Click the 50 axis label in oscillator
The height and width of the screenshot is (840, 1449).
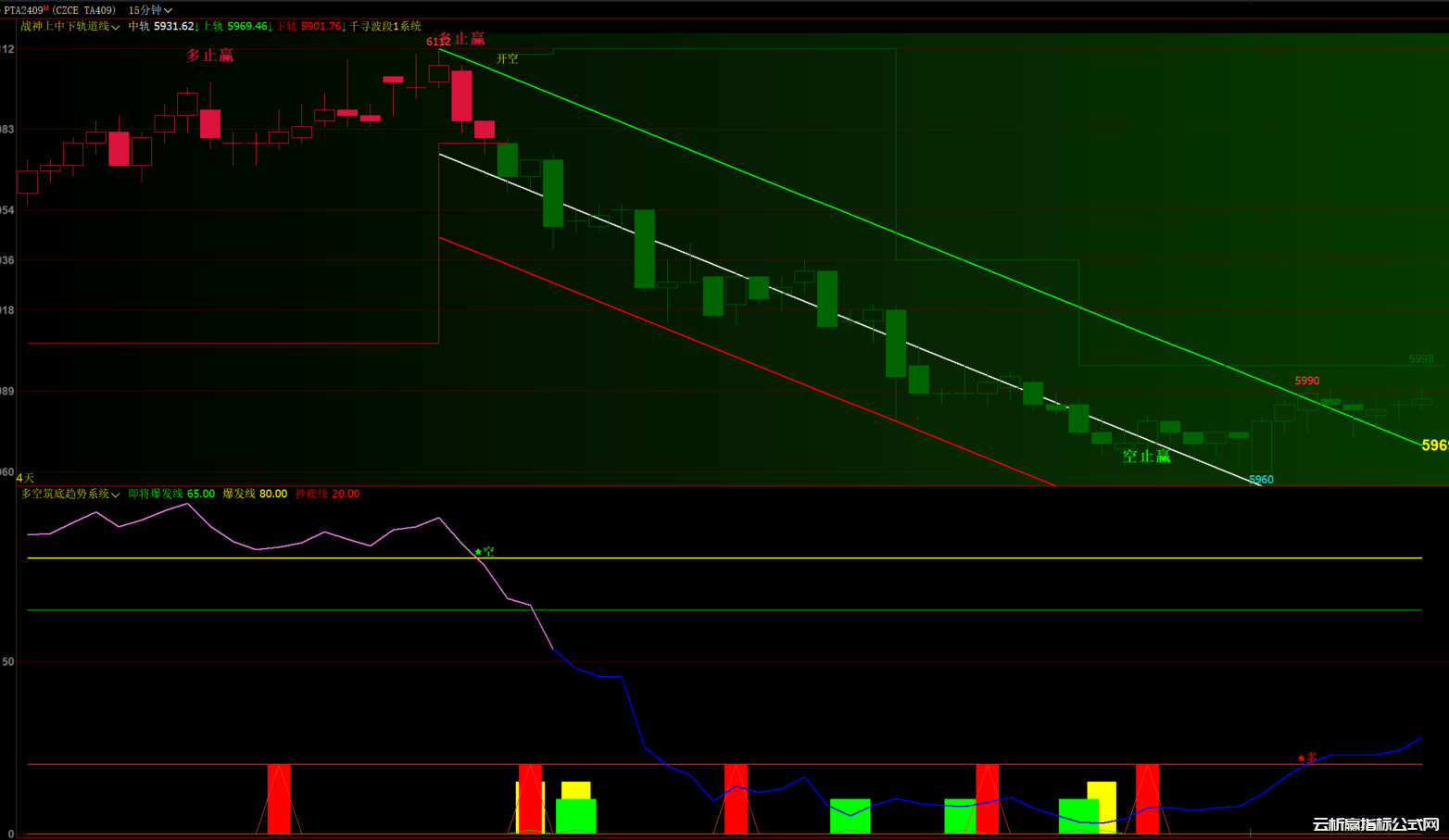[x=8, y=662]
